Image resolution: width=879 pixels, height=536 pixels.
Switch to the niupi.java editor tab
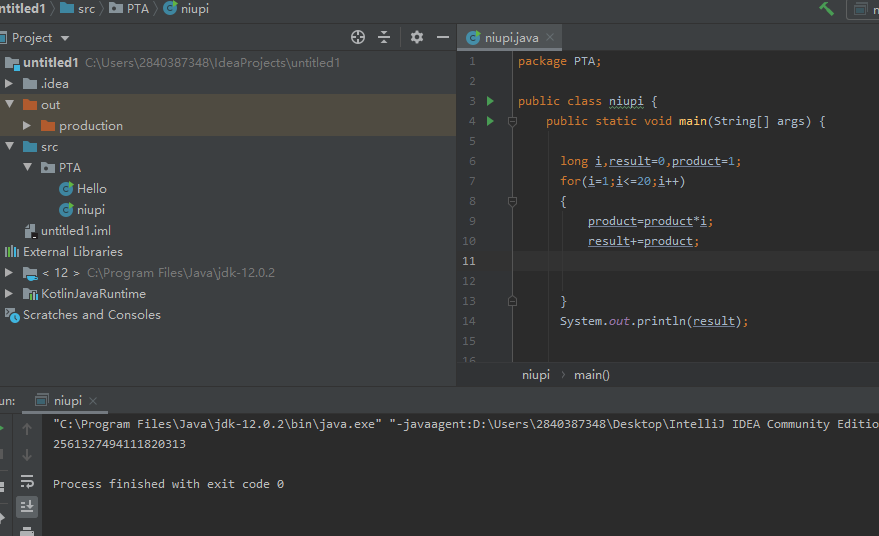click(x=511, y=37)
